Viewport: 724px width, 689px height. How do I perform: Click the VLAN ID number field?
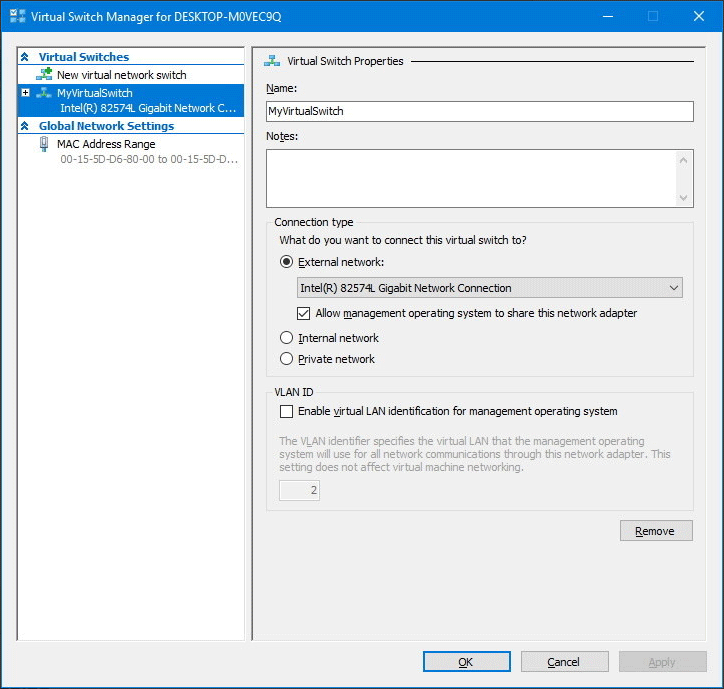point(299,490)
